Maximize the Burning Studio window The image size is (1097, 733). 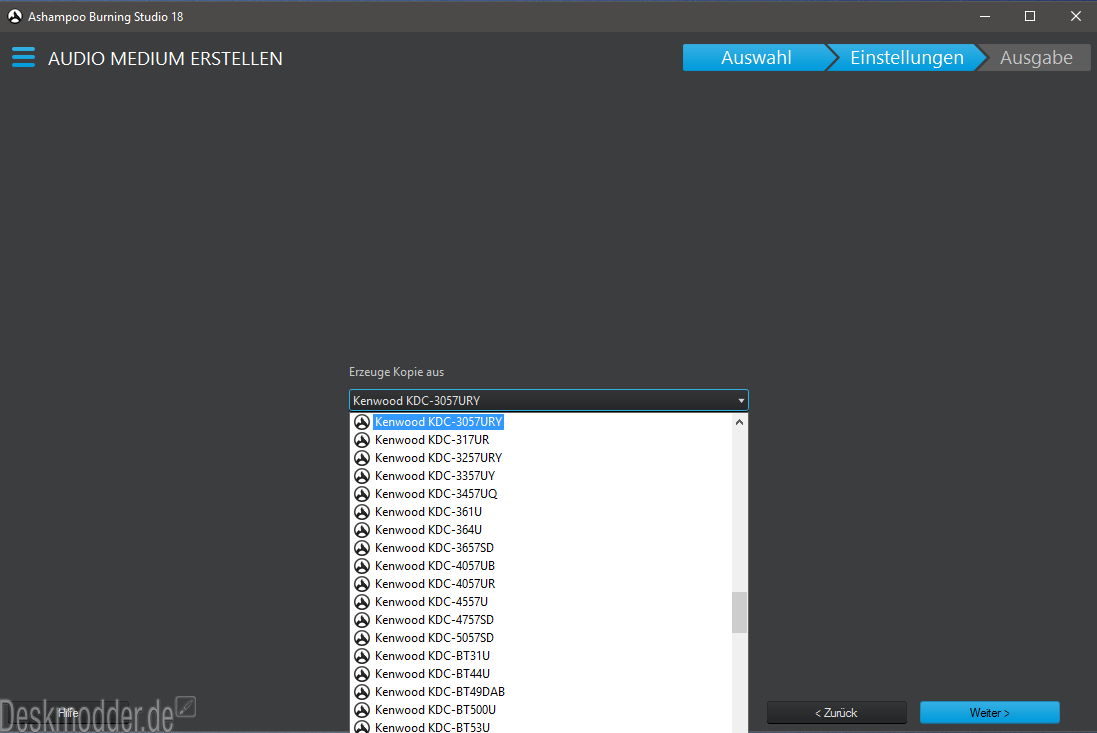coord(1030,16)
